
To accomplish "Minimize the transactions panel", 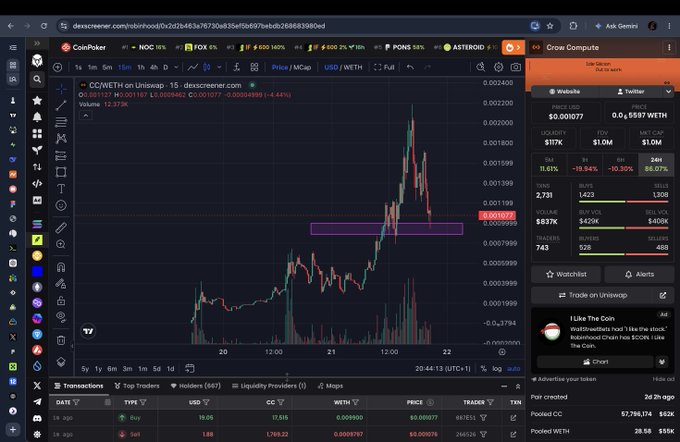I will point(504,386).
